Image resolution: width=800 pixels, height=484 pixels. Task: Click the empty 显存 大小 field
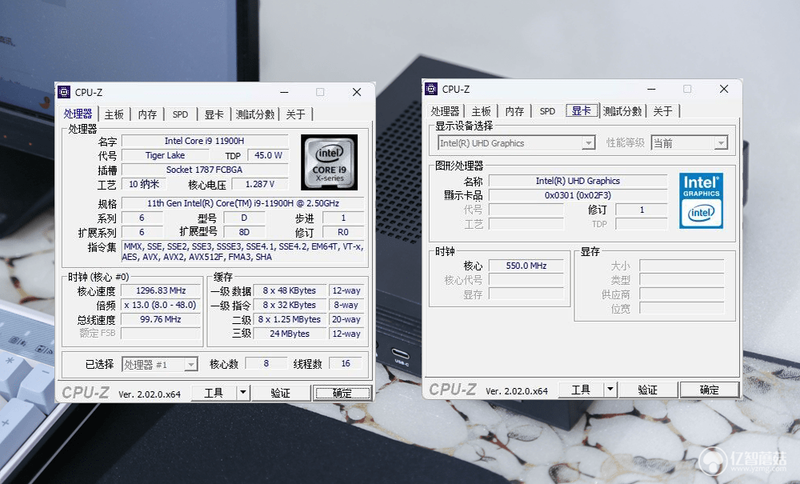click(x=682, y=266)
